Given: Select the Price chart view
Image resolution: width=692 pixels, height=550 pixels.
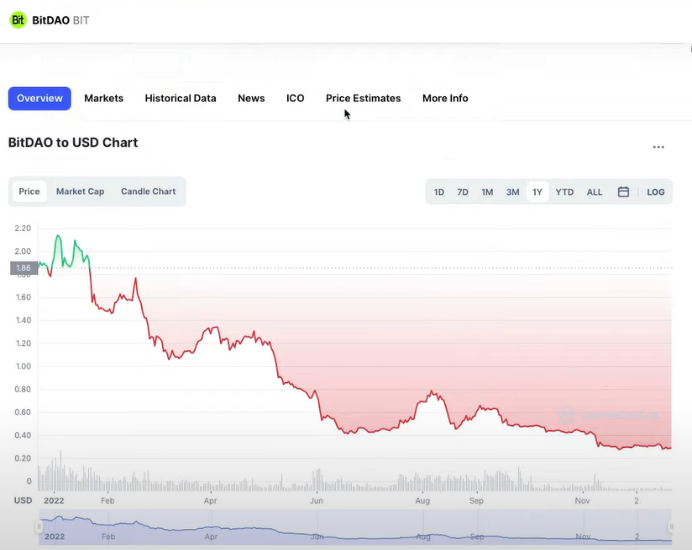Looking at the screenshot, I should tap(29, 192).
